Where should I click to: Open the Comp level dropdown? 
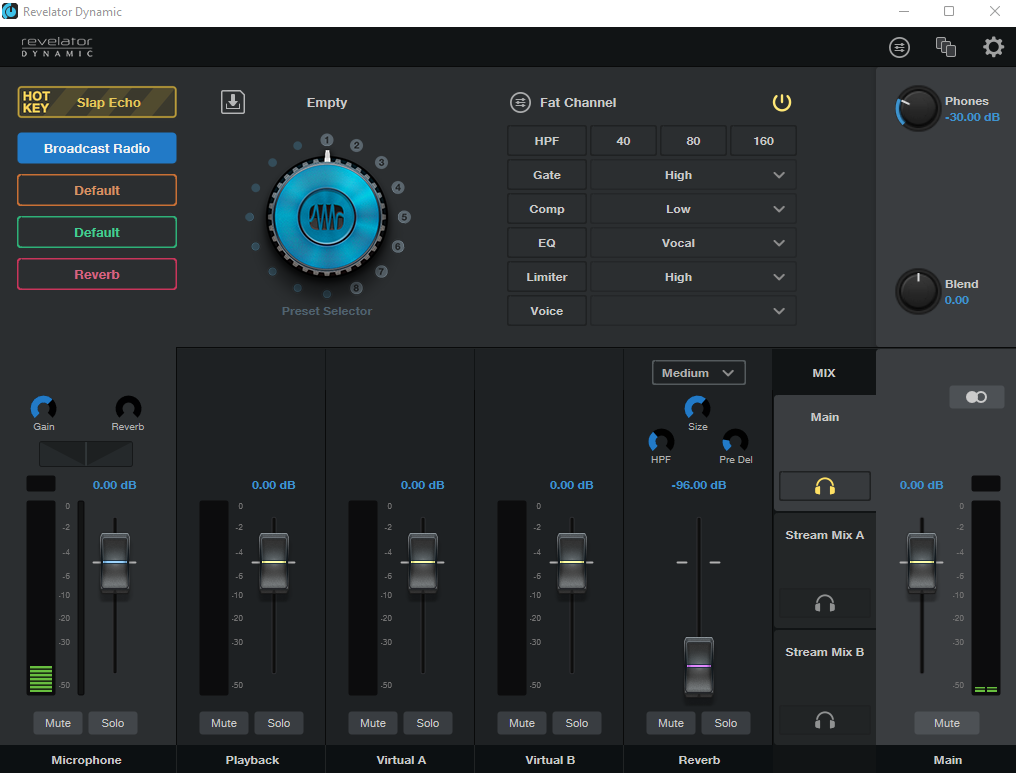point(693,209)
